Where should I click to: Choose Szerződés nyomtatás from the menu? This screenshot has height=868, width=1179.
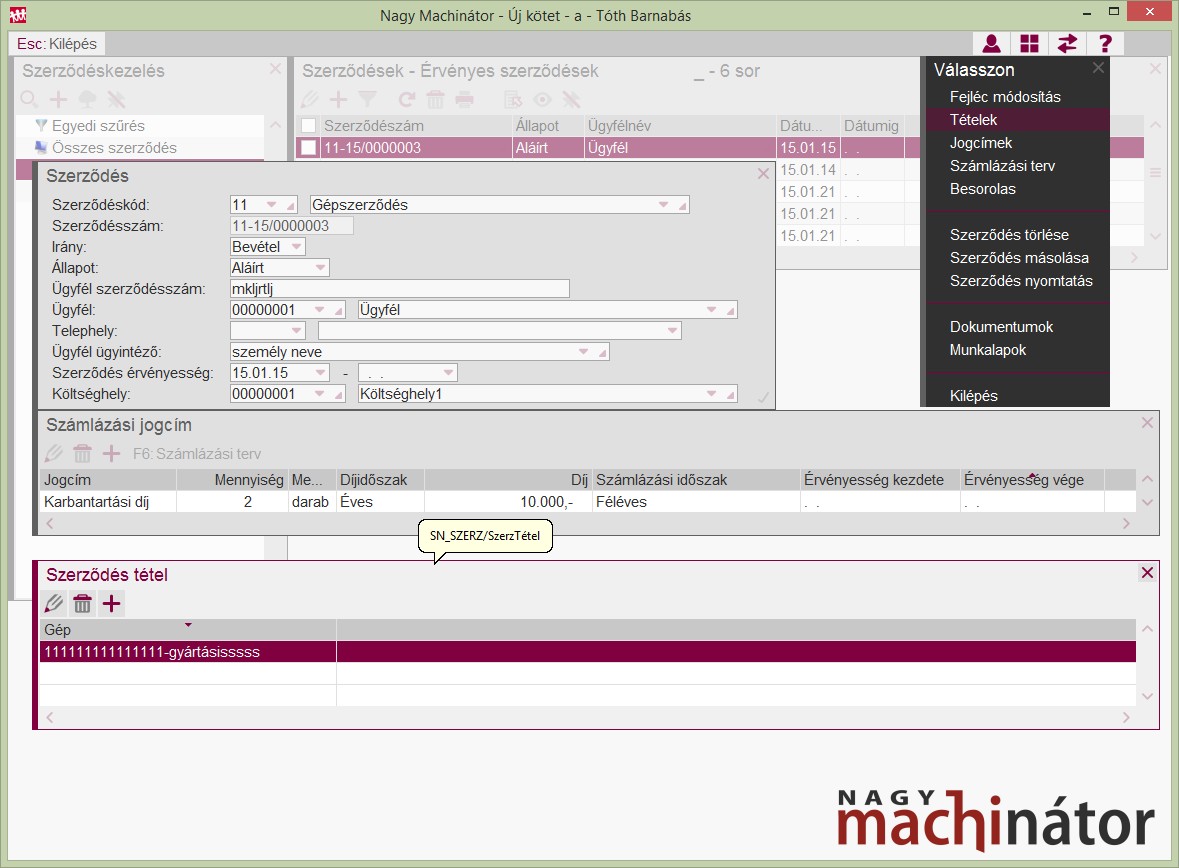point(1021,281)
